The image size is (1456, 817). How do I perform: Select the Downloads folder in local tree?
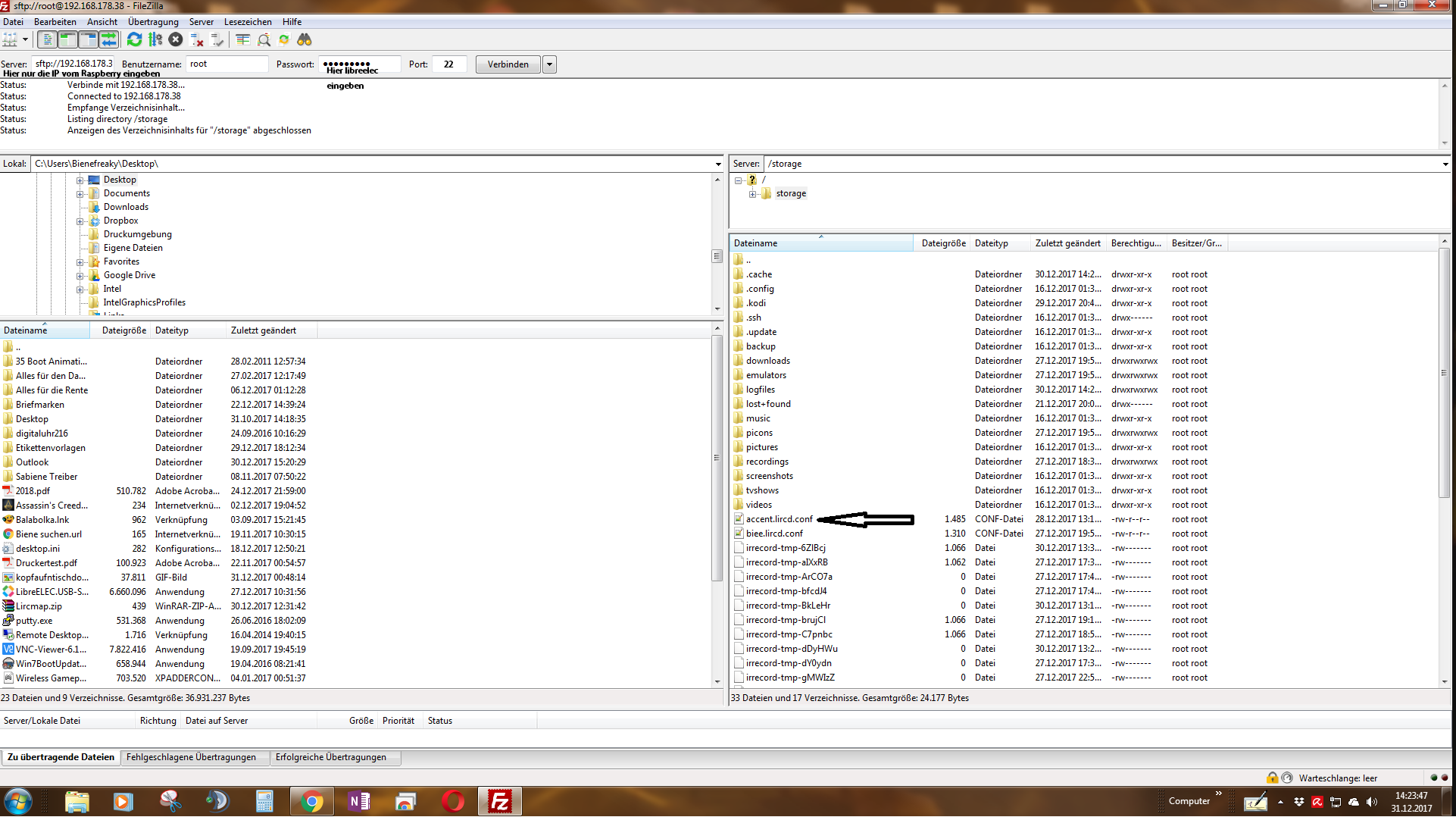click(x=126, y=207)
